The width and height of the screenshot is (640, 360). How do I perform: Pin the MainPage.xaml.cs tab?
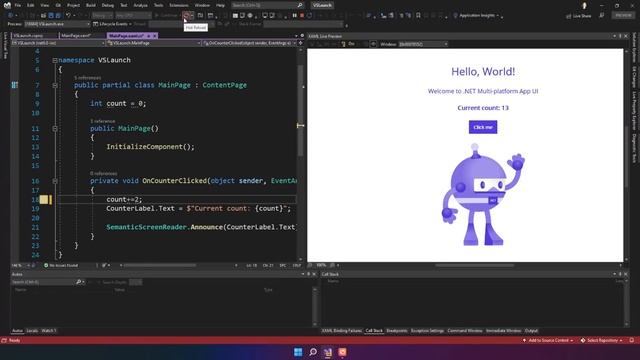pyautogui.click(x=149, y=36)
